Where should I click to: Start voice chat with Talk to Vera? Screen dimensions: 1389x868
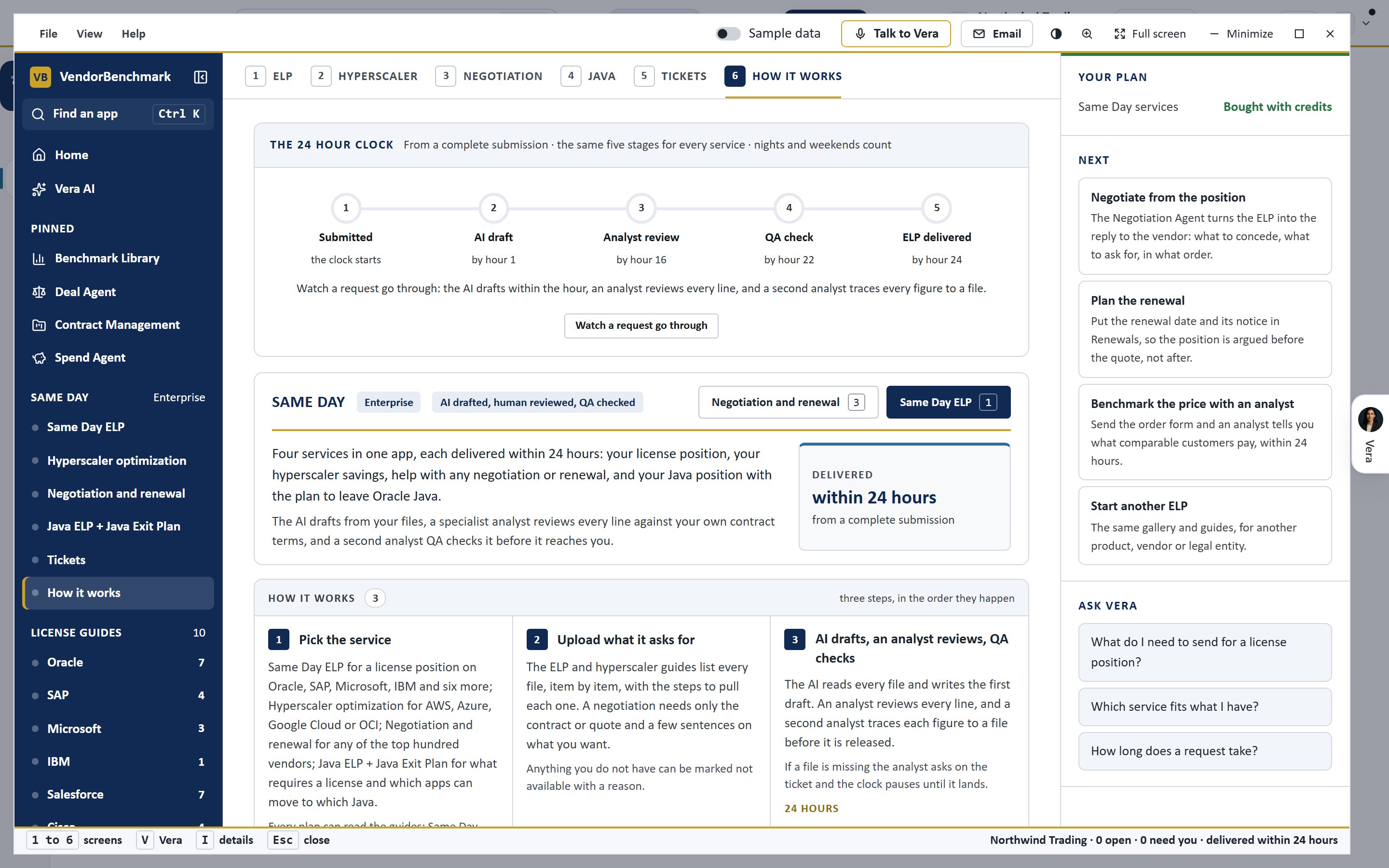coord(896,34)
